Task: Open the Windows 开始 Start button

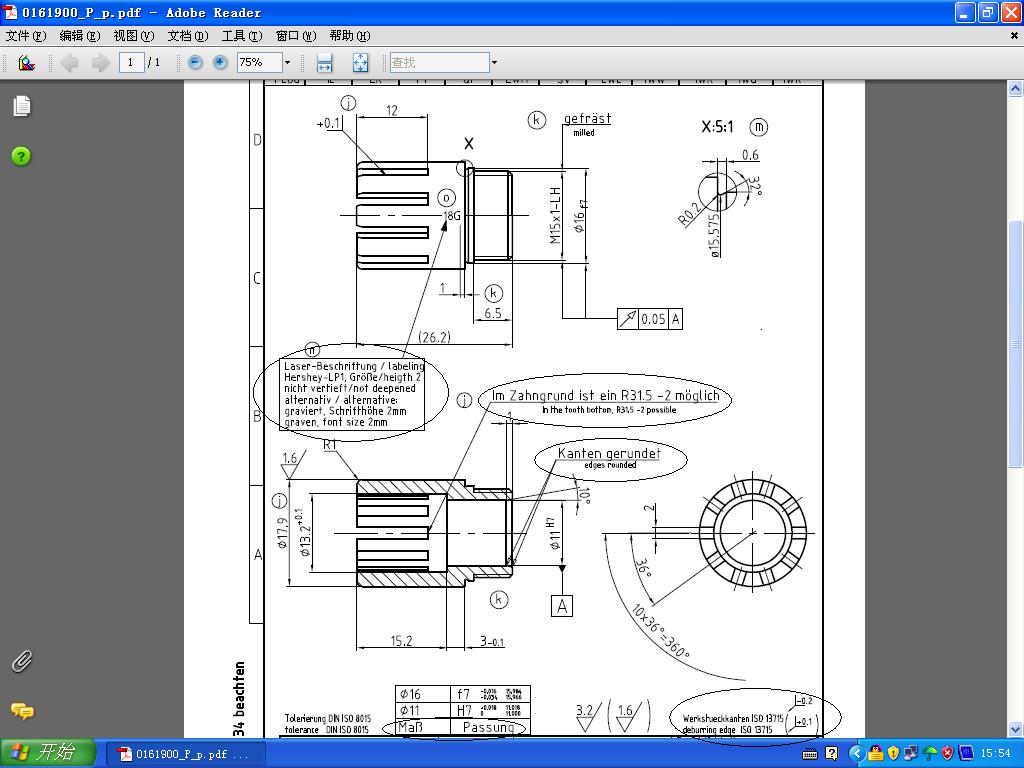Action: click(48, 752)
